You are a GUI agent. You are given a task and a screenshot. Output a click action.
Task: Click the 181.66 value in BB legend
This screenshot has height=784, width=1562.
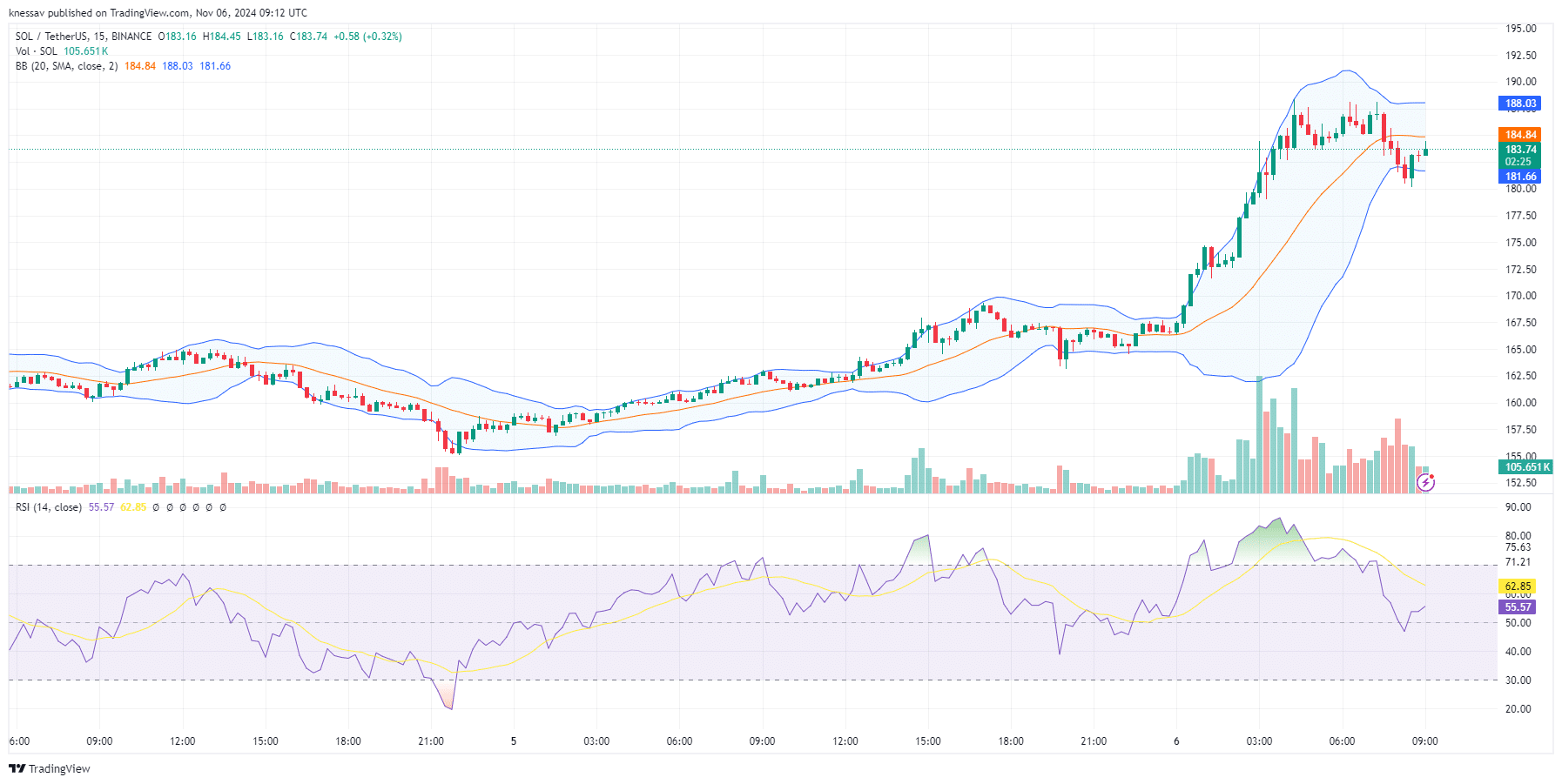pos(215,66)
